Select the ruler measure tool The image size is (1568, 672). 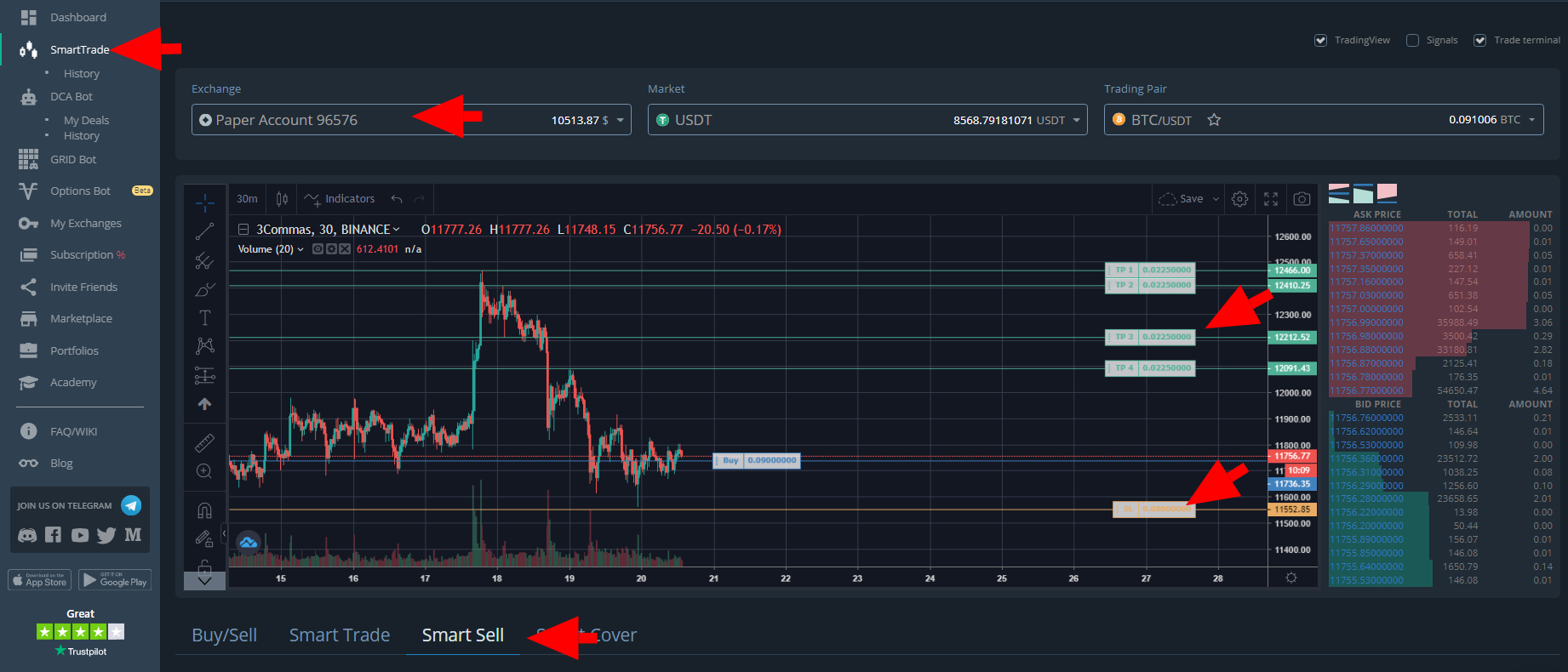[x=205, y=442]
